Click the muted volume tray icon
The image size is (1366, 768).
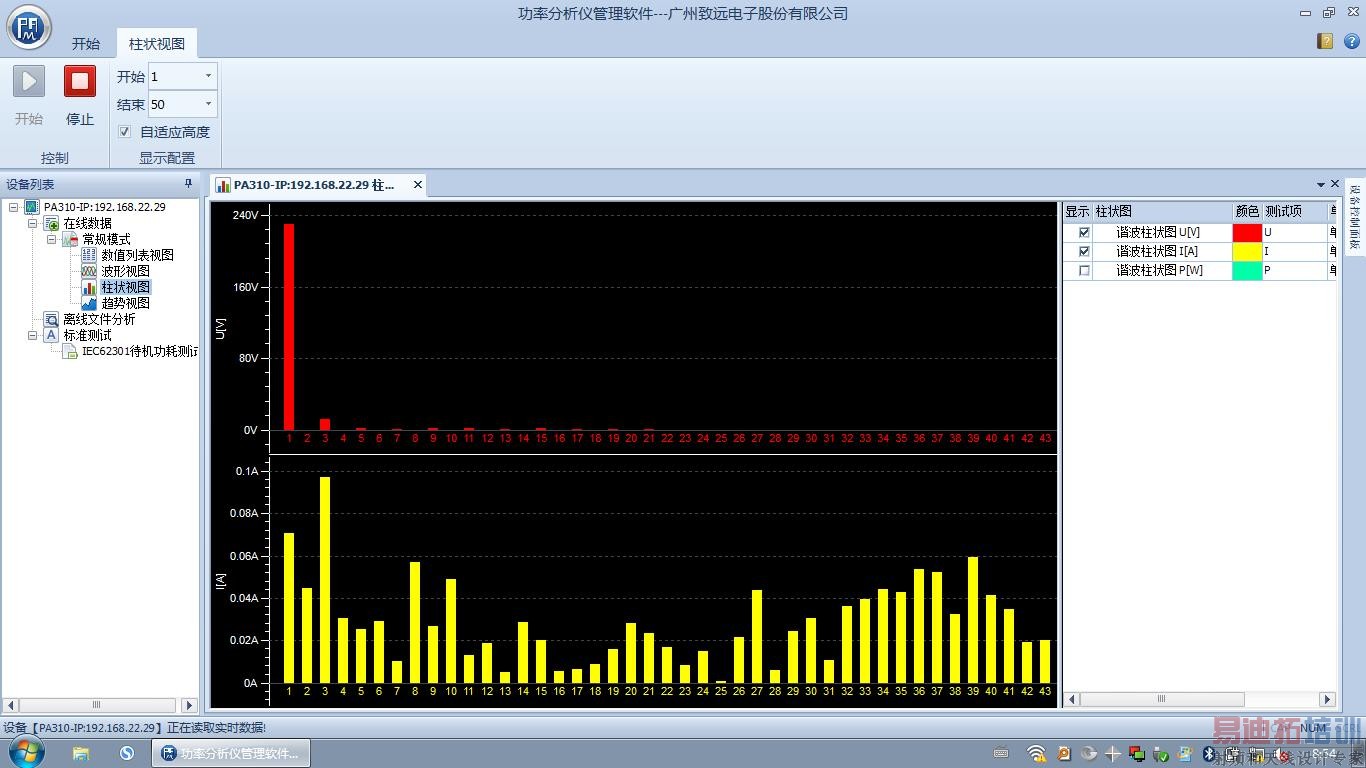coord(1282,753)
